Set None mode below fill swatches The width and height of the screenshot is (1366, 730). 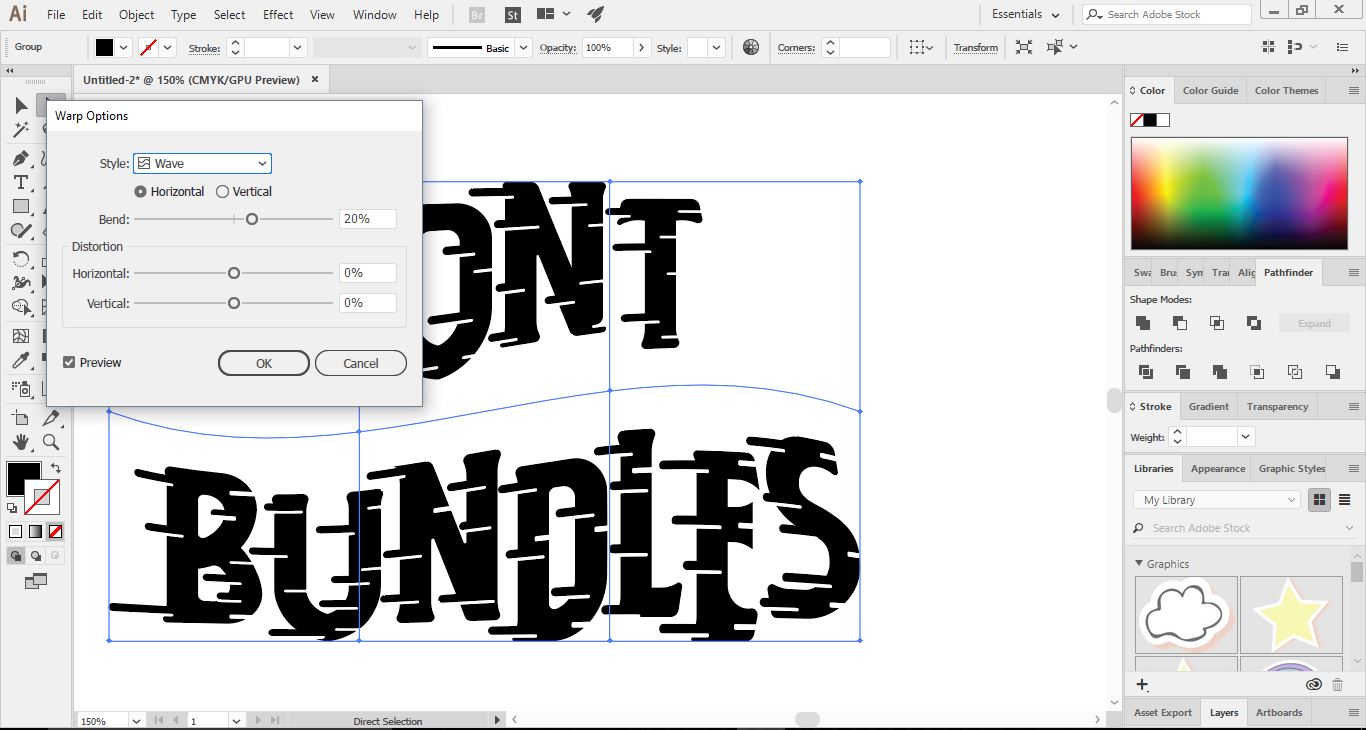click(55, 532)
